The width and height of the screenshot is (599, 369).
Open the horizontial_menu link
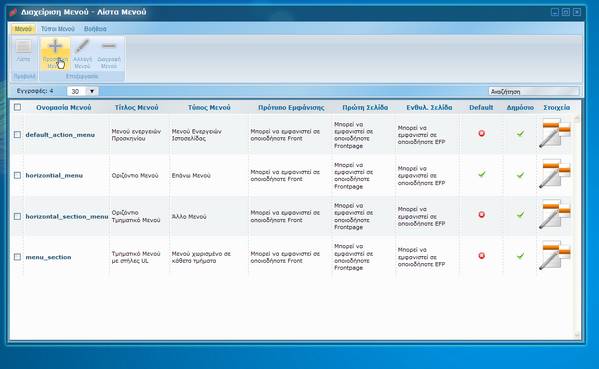tap(54, 175)
